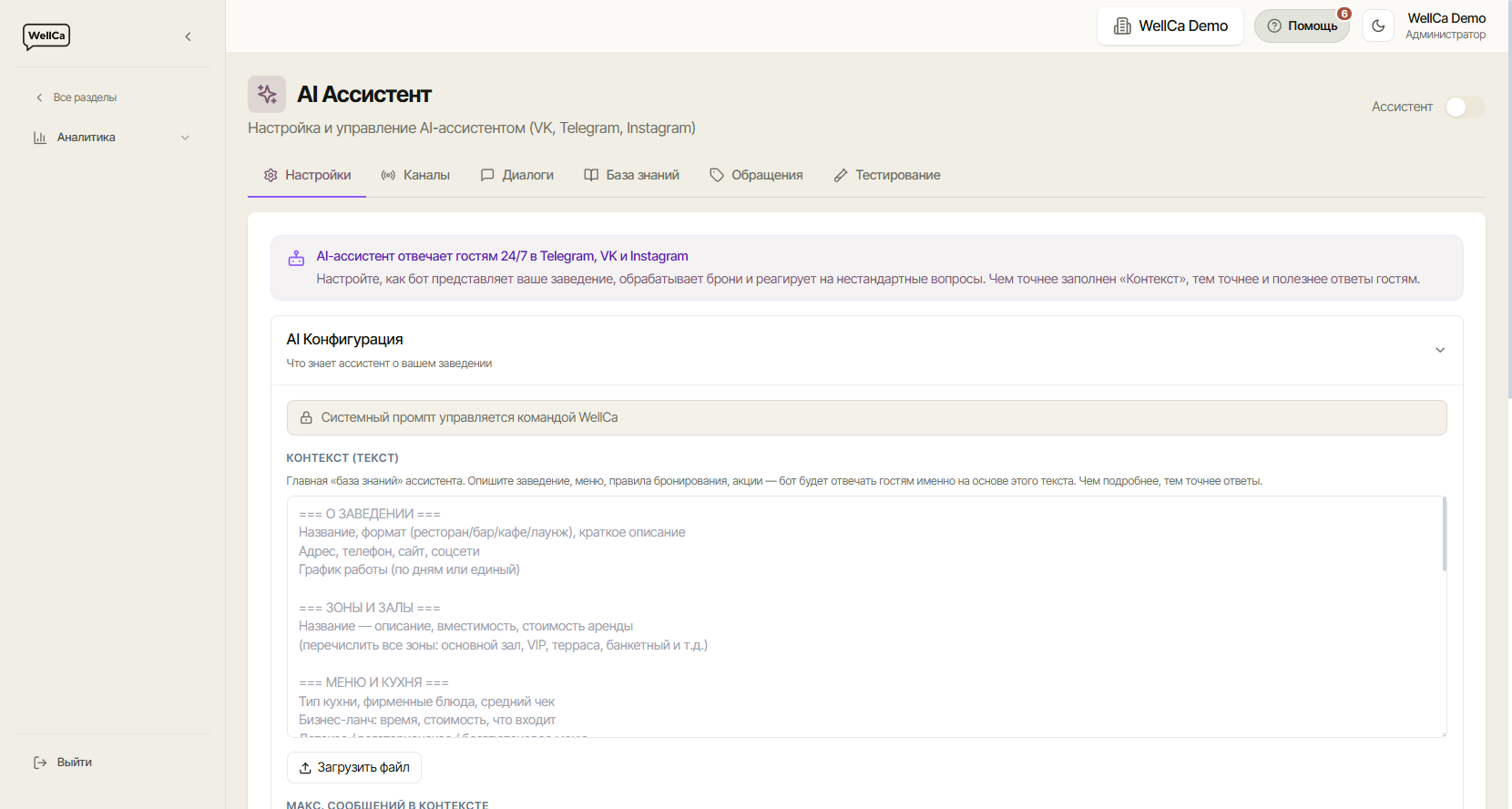Switch to the Настройки tab
This screenshot has height=809, width=1512.
(307, 175)
